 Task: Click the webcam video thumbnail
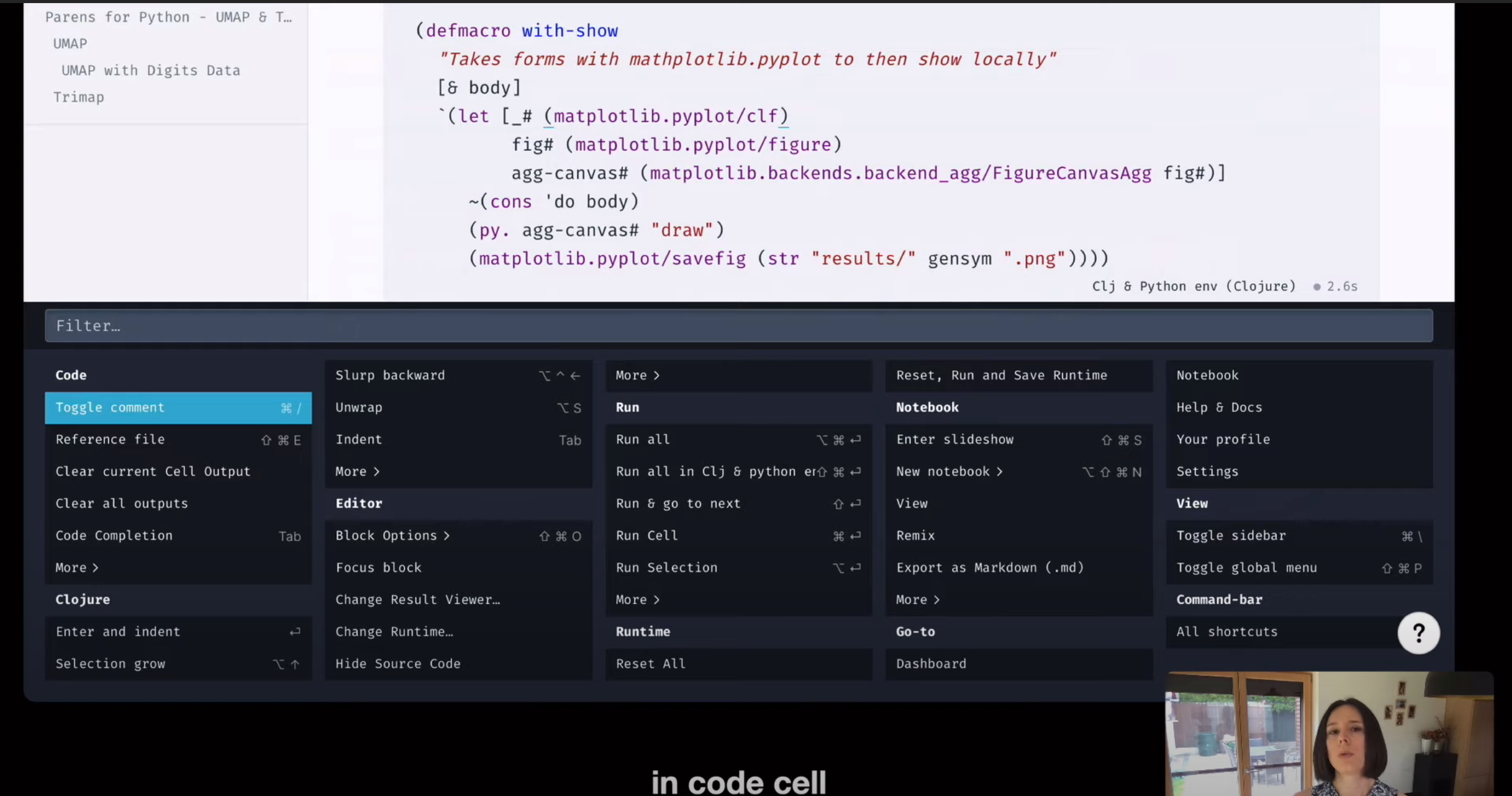click(1329, 733)
